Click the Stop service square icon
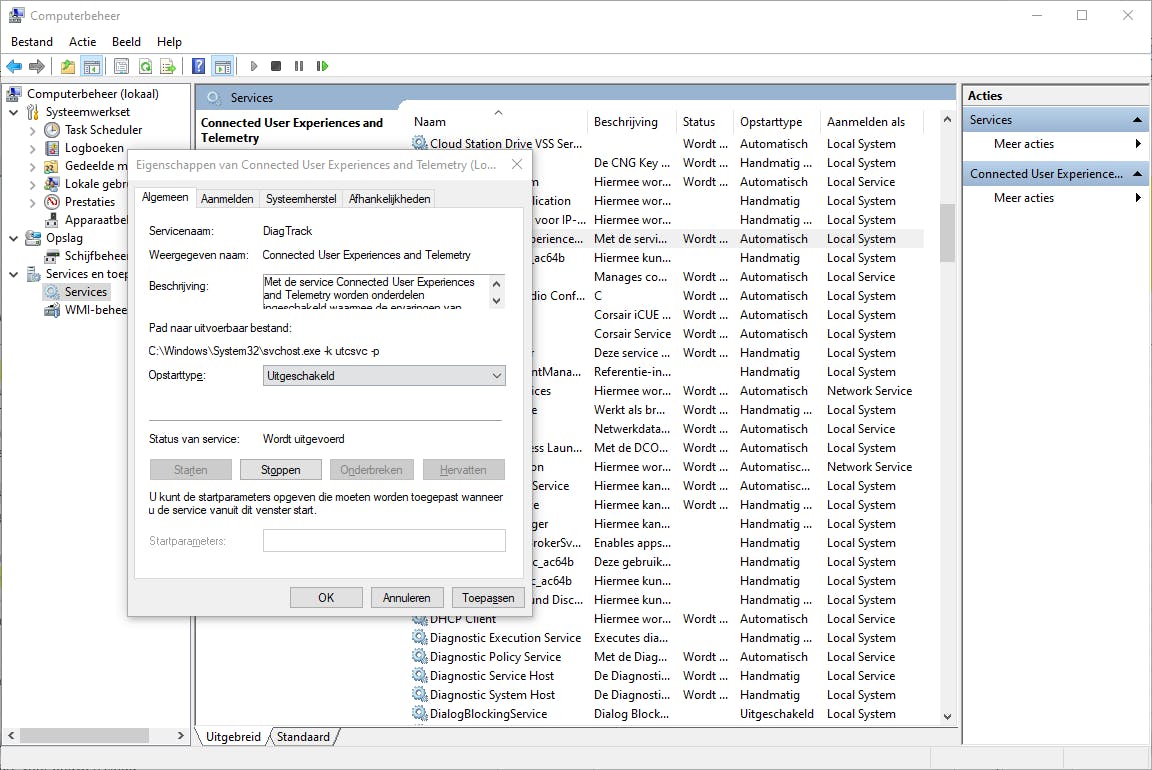This screenshot has width=1152, height=770. (276, 67)
